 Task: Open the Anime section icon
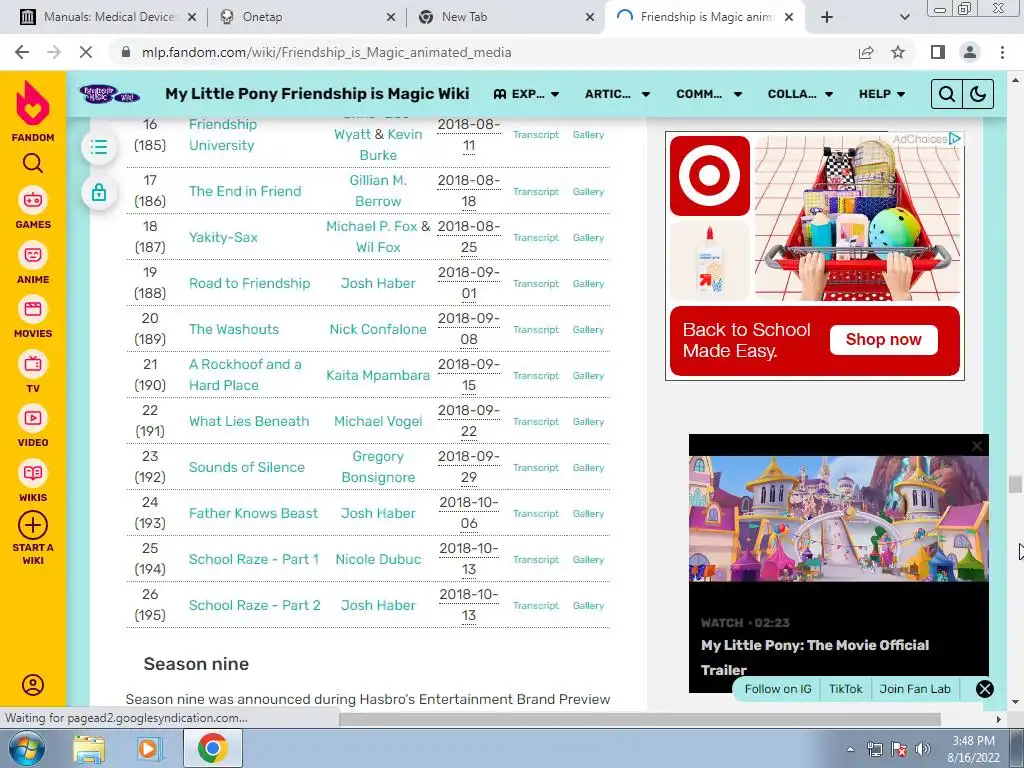33,255
